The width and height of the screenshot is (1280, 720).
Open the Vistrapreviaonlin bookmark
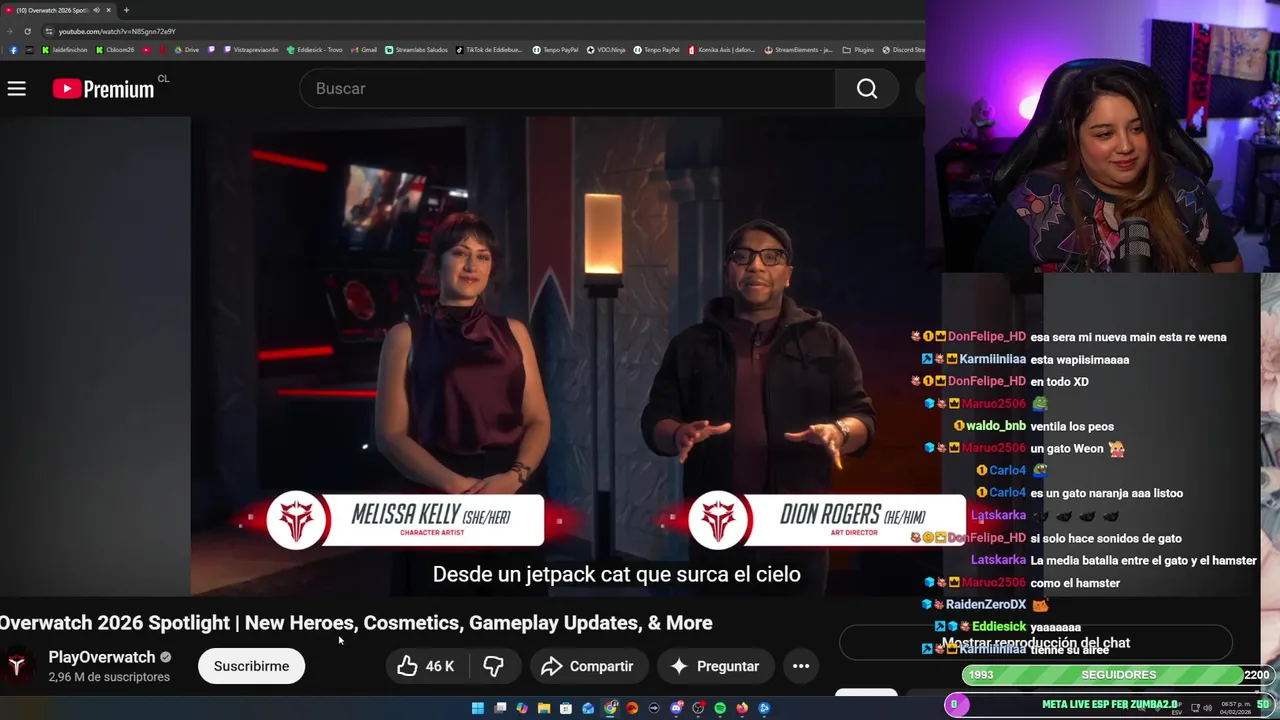(x=251, y=50)
